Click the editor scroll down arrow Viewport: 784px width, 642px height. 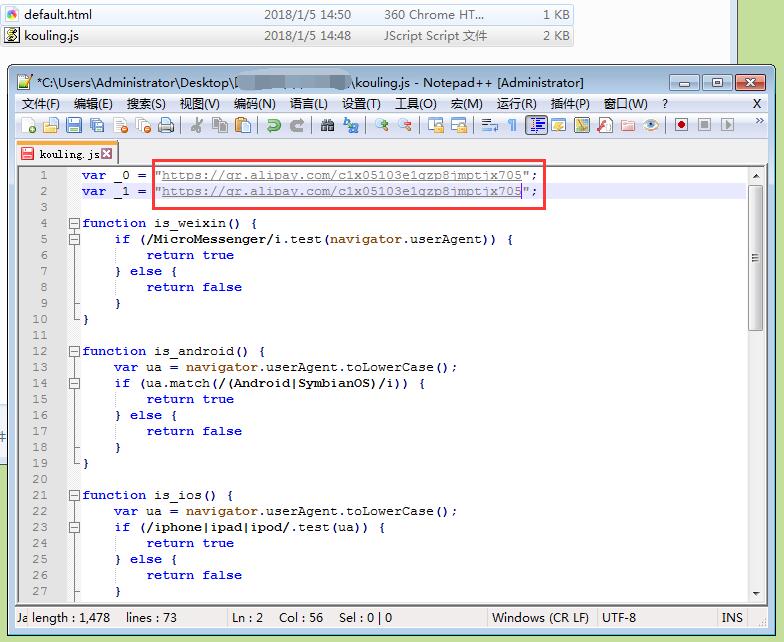pos(756,594)
